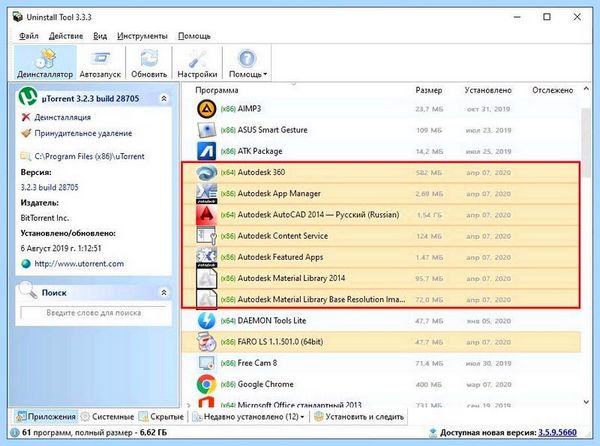Click the search field Введите слово для поиска

pyautogui.click(x=94, y=313)
